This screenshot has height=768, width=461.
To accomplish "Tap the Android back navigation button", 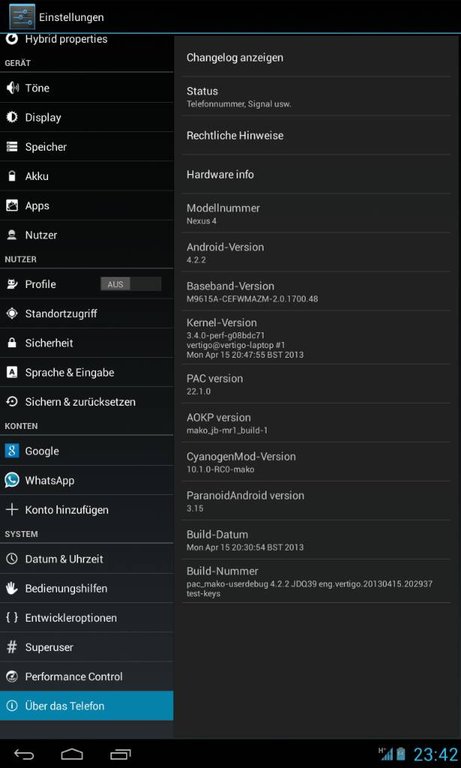I will point(24,754).
